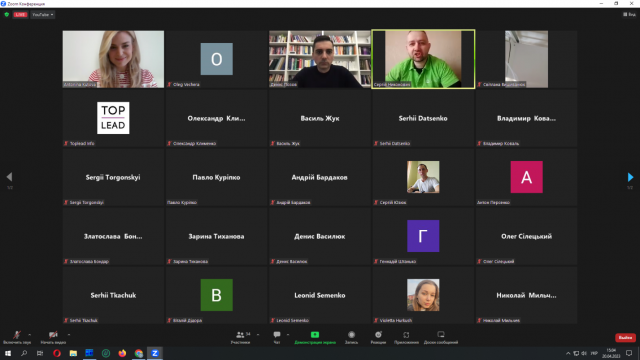Open the View menu at top right
Screen dimensions: 640x360
(629, 14)
